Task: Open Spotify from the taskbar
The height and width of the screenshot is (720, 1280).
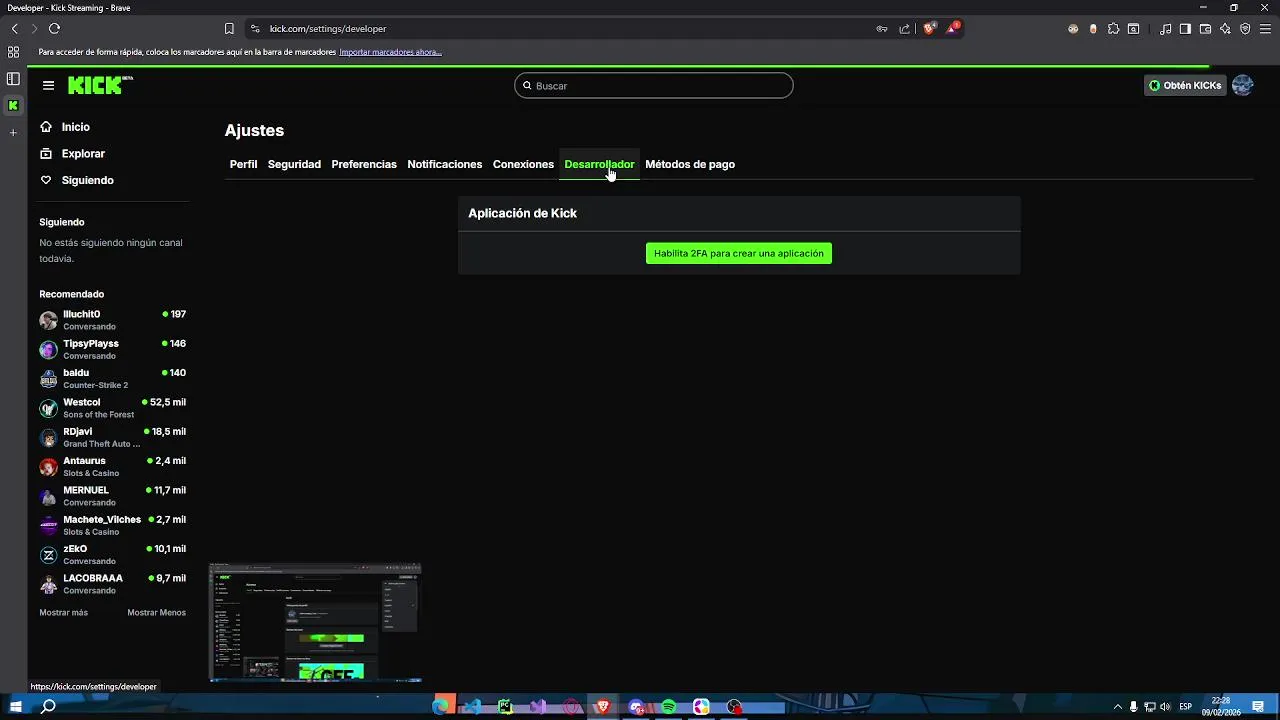Action: tap(669, 707)
